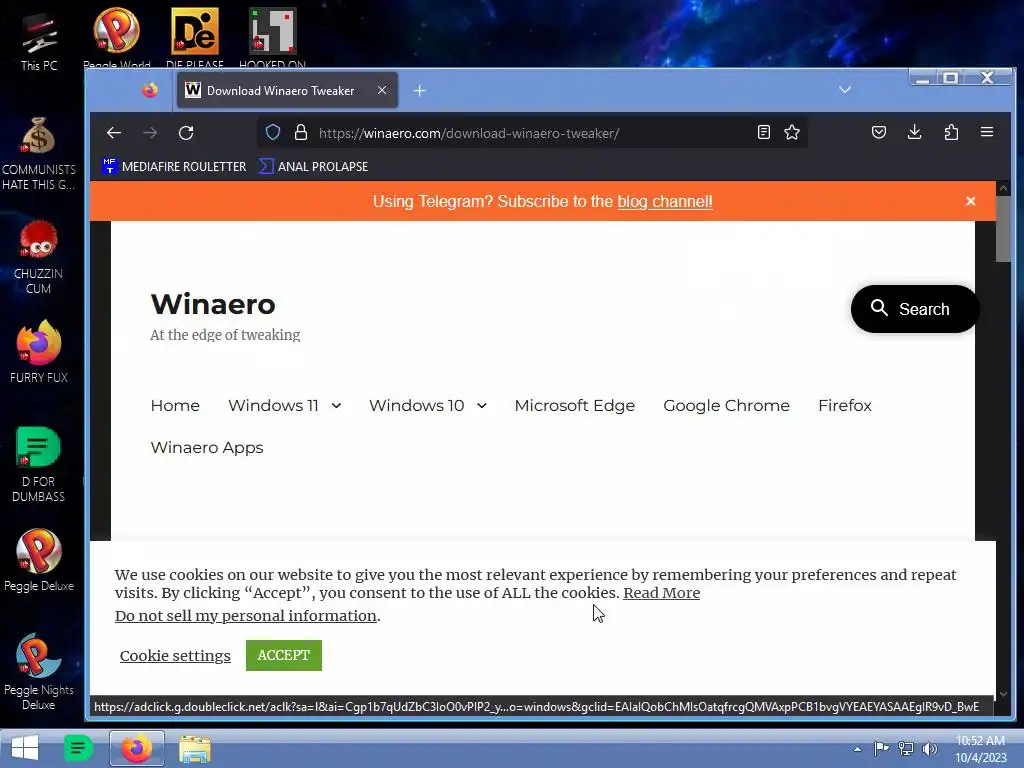Open the volume speaker tray icon
The image size is (1024, 768).
click(x=929, y=748)
